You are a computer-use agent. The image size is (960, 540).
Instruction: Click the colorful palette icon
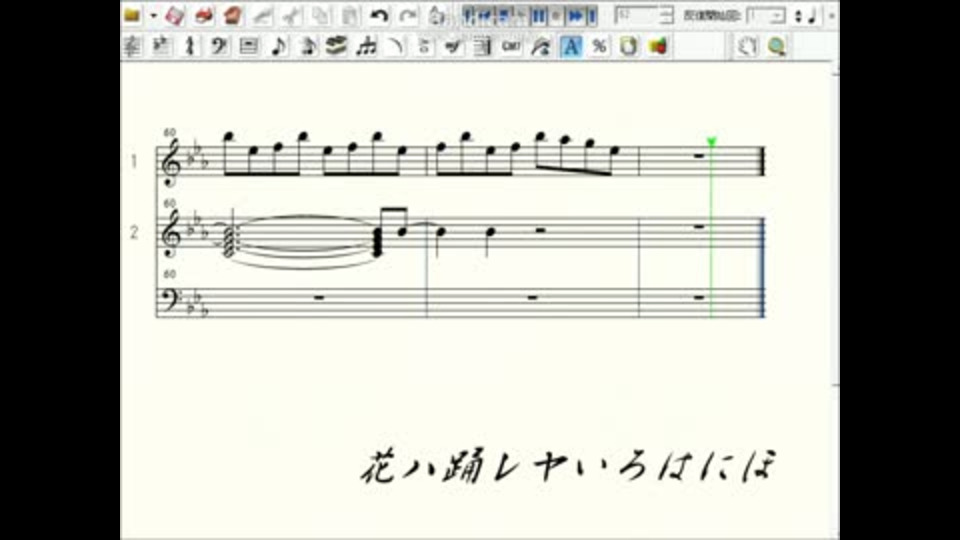coord(658,46)
